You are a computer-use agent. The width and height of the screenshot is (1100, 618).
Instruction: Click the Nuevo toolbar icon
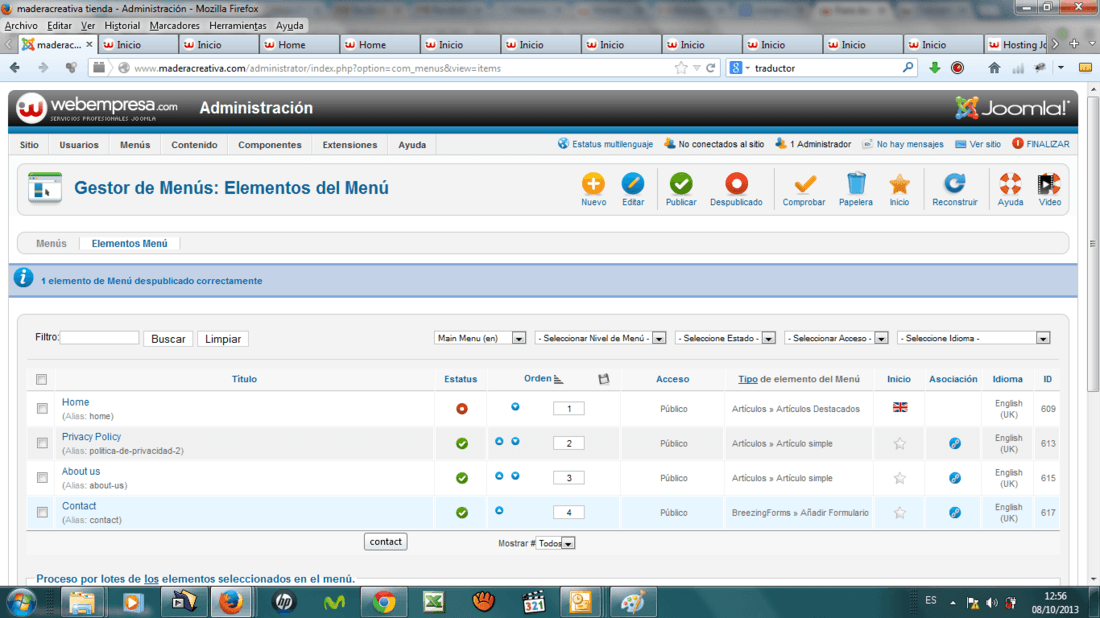593,184
